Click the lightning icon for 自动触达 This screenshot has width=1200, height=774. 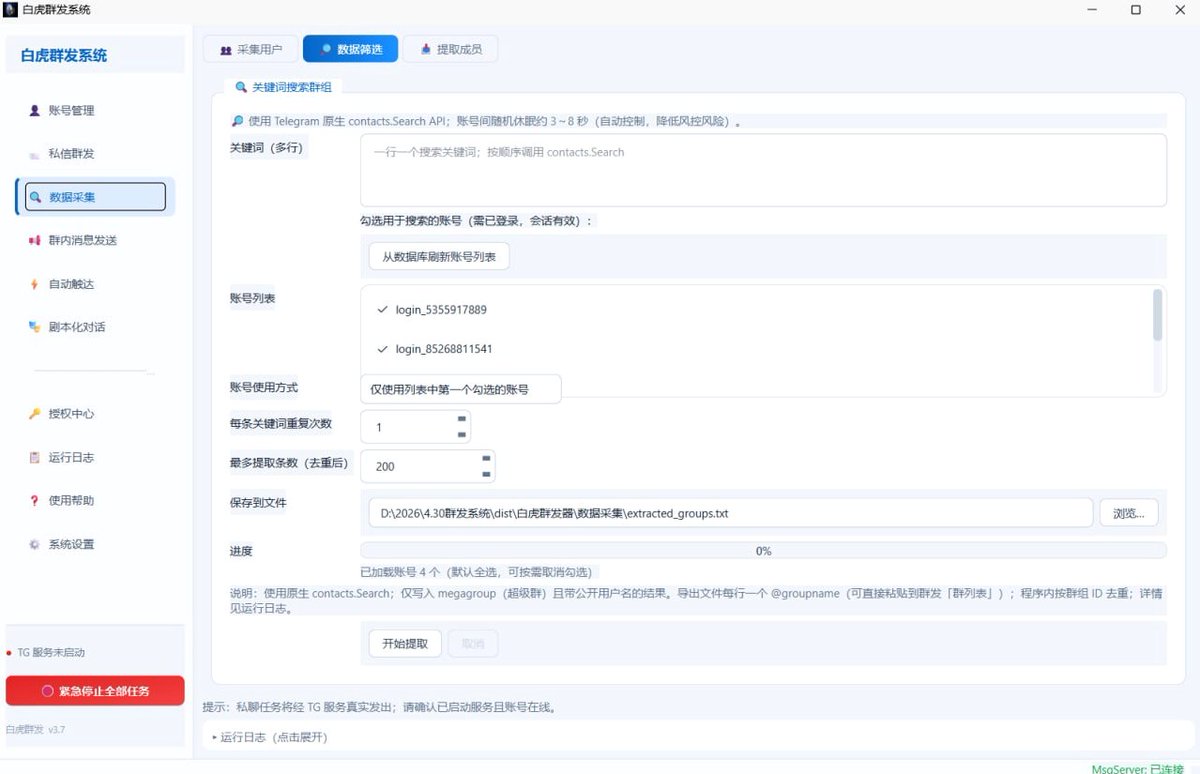coord(35,284)
